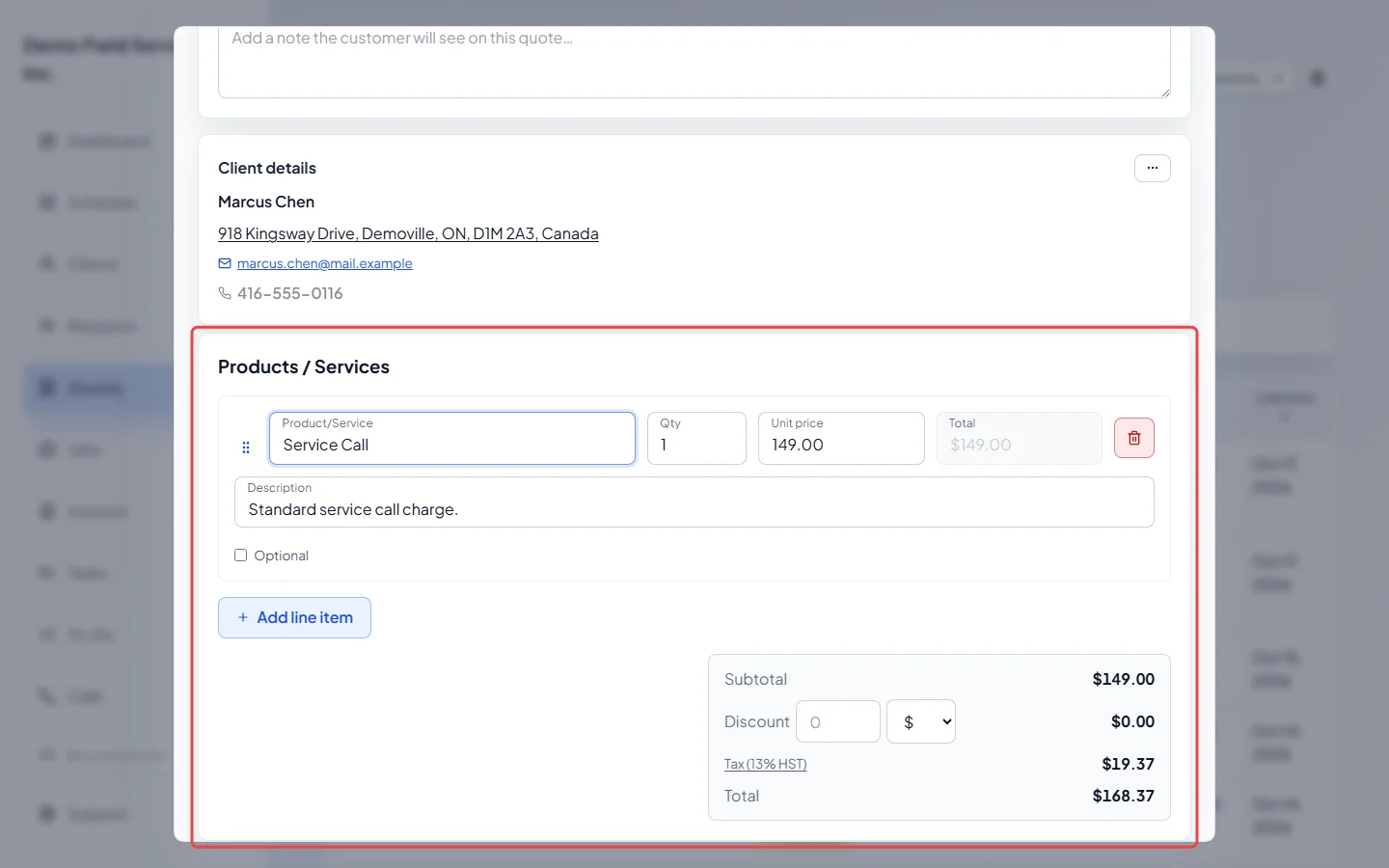Click the Subtotal $149.00 value
Image resolution: width=1389 pixels, height=868 pixels.
click(1123, 679)
